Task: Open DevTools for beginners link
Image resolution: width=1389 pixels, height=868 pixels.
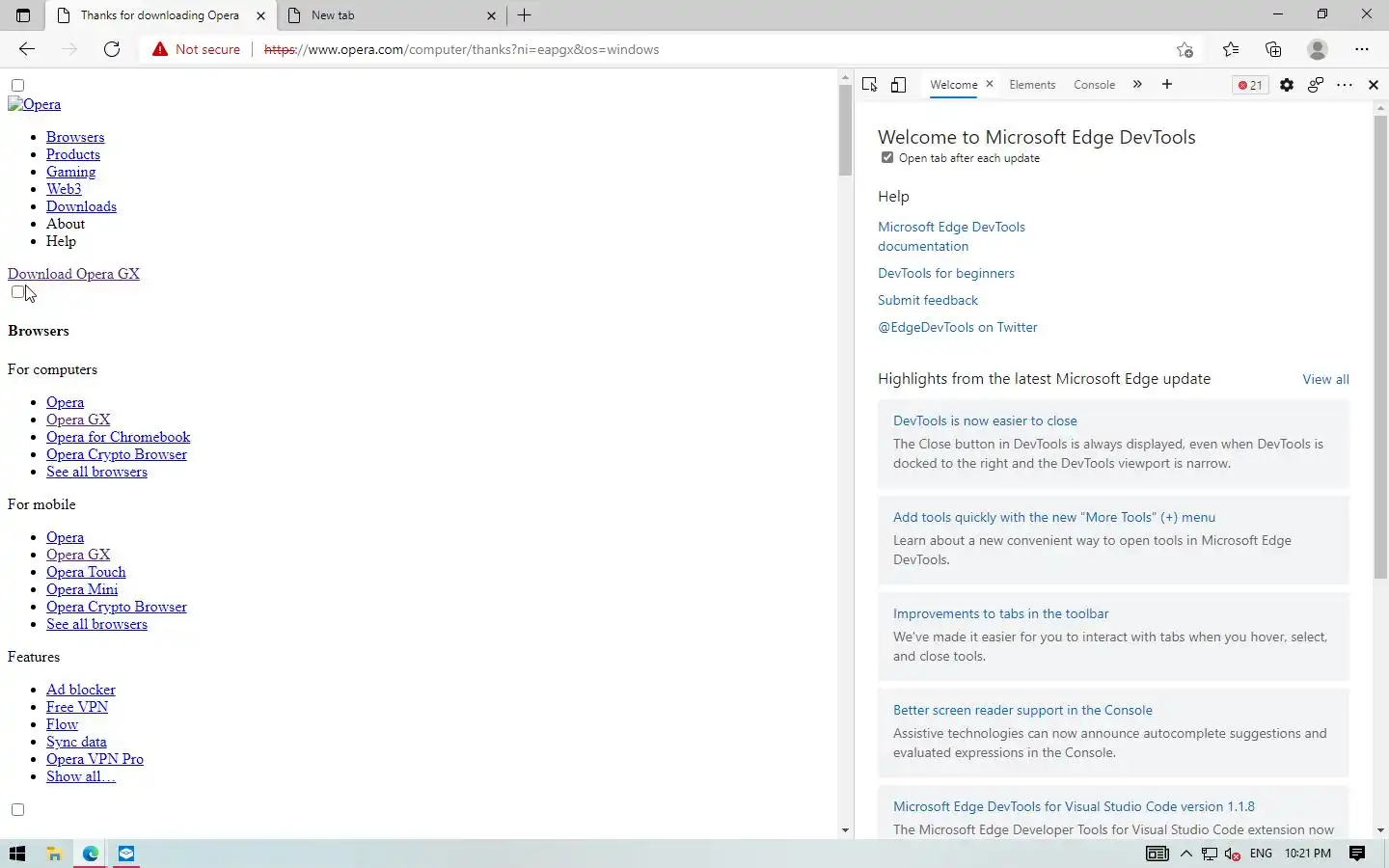Action: (946, 273)
